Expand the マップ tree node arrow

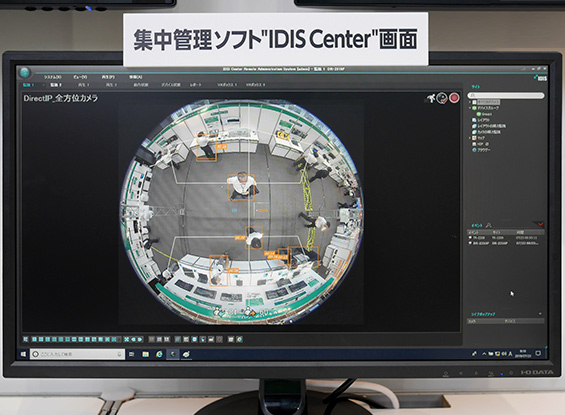coord(470,138)
